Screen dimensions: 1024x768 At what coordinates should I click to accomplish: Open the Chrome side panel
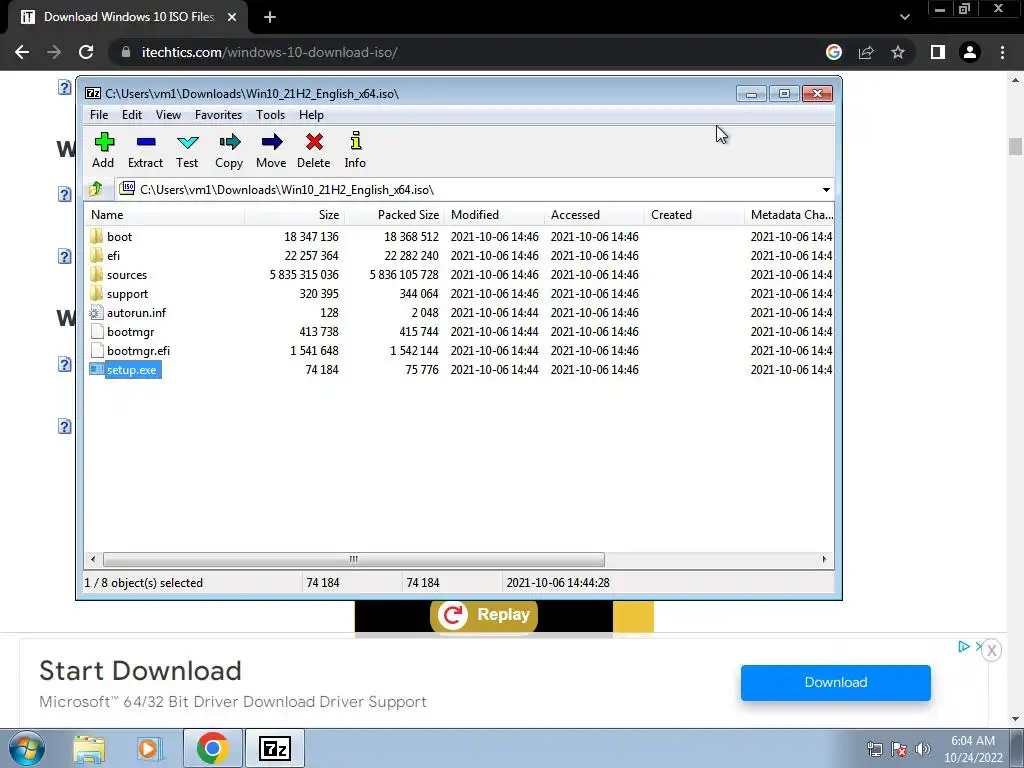point(938,52)
